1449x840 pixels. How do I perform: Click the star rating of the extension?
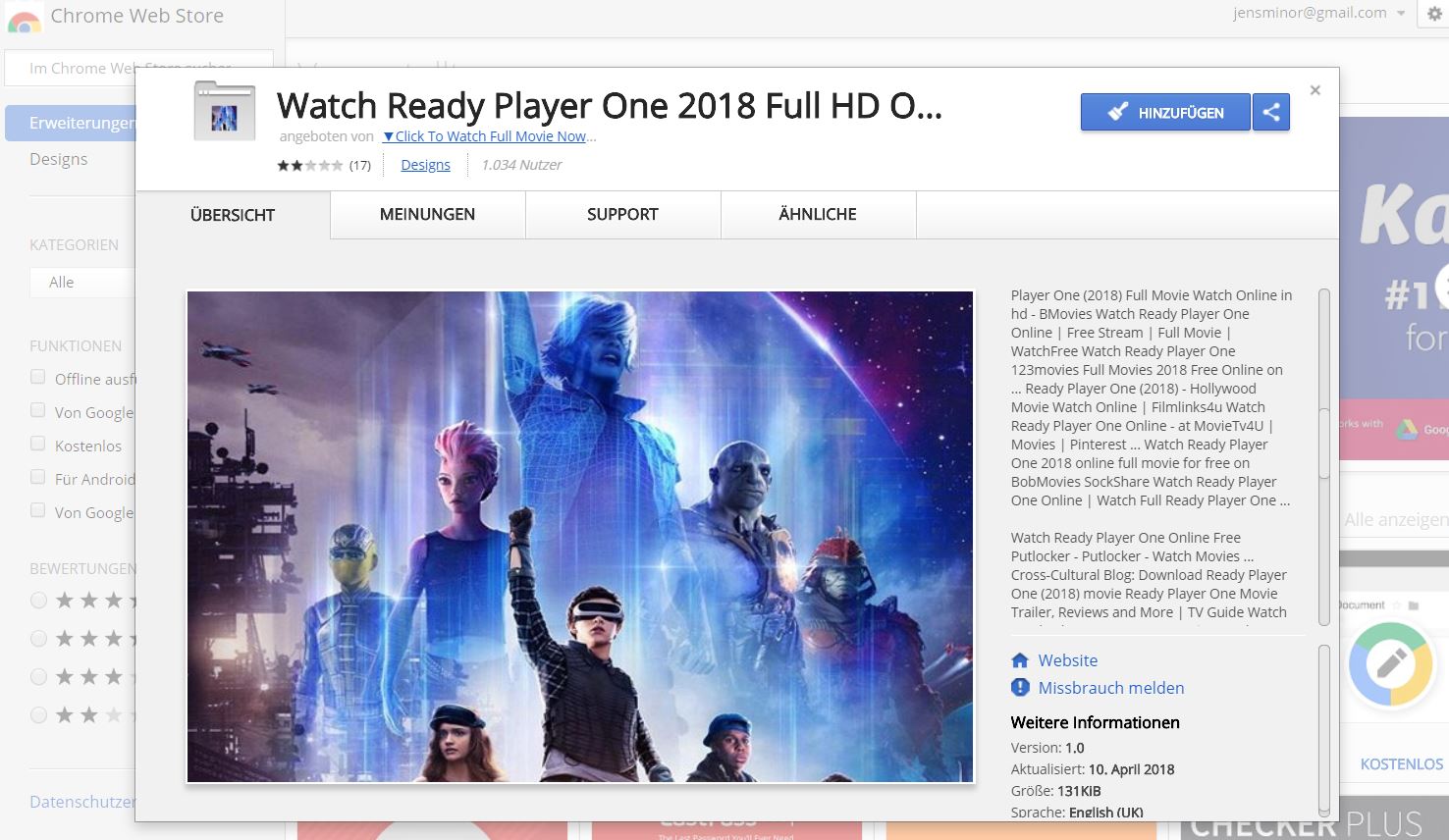(x=309, y=166)
